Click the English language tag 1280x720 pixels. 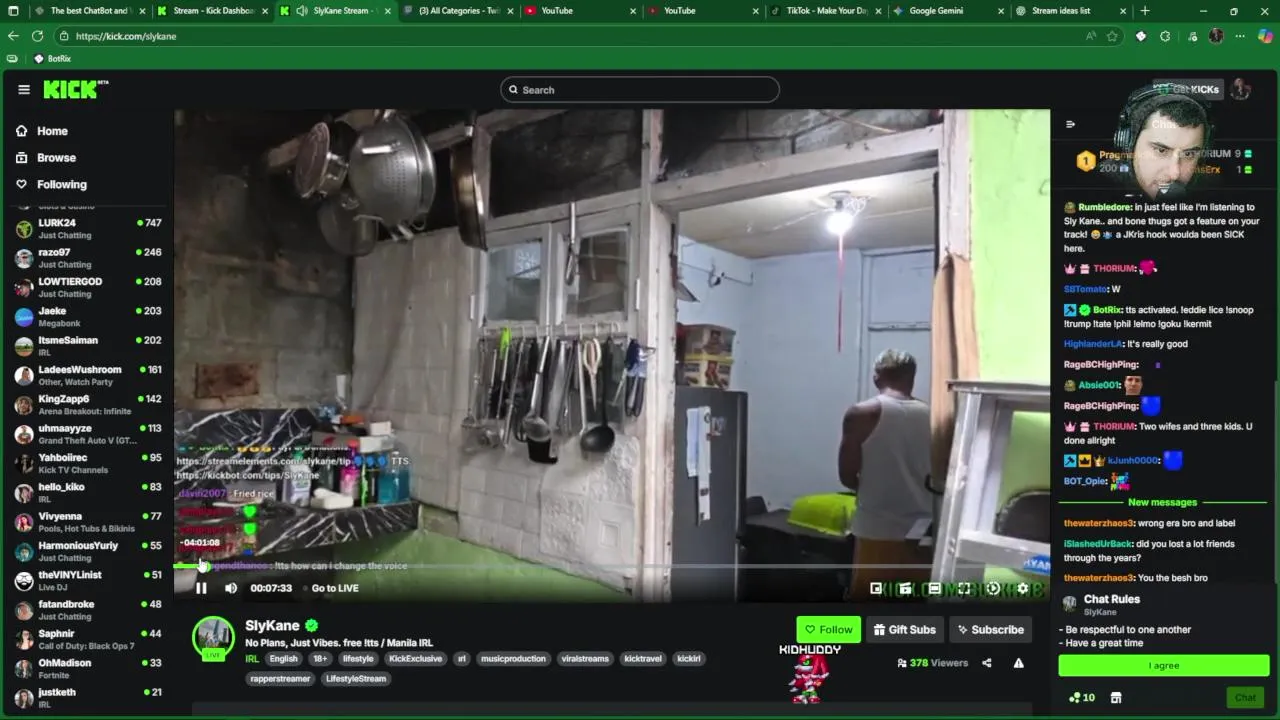[x=283, y=659]
